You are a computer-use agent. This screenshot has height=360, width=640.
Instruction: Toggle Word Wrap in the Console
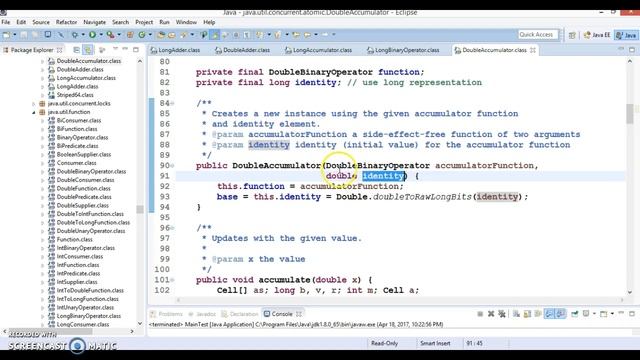[538, 314]
